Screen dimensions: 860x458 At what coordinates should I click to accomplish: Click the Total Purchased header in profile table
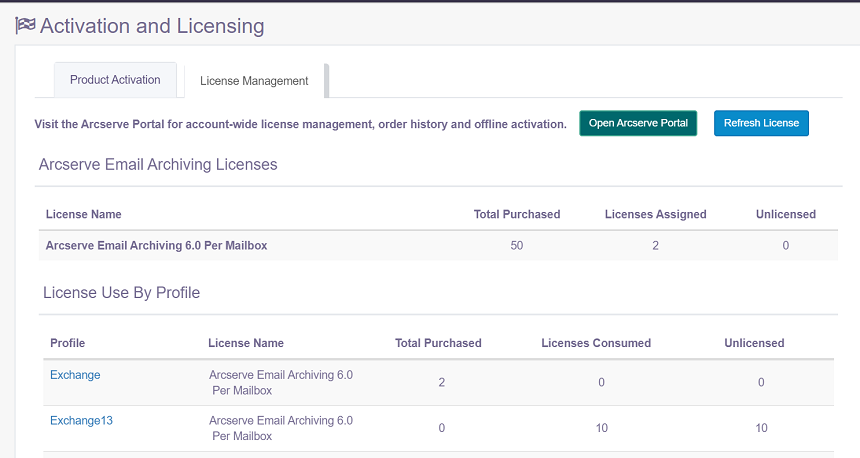click(438, 343)
